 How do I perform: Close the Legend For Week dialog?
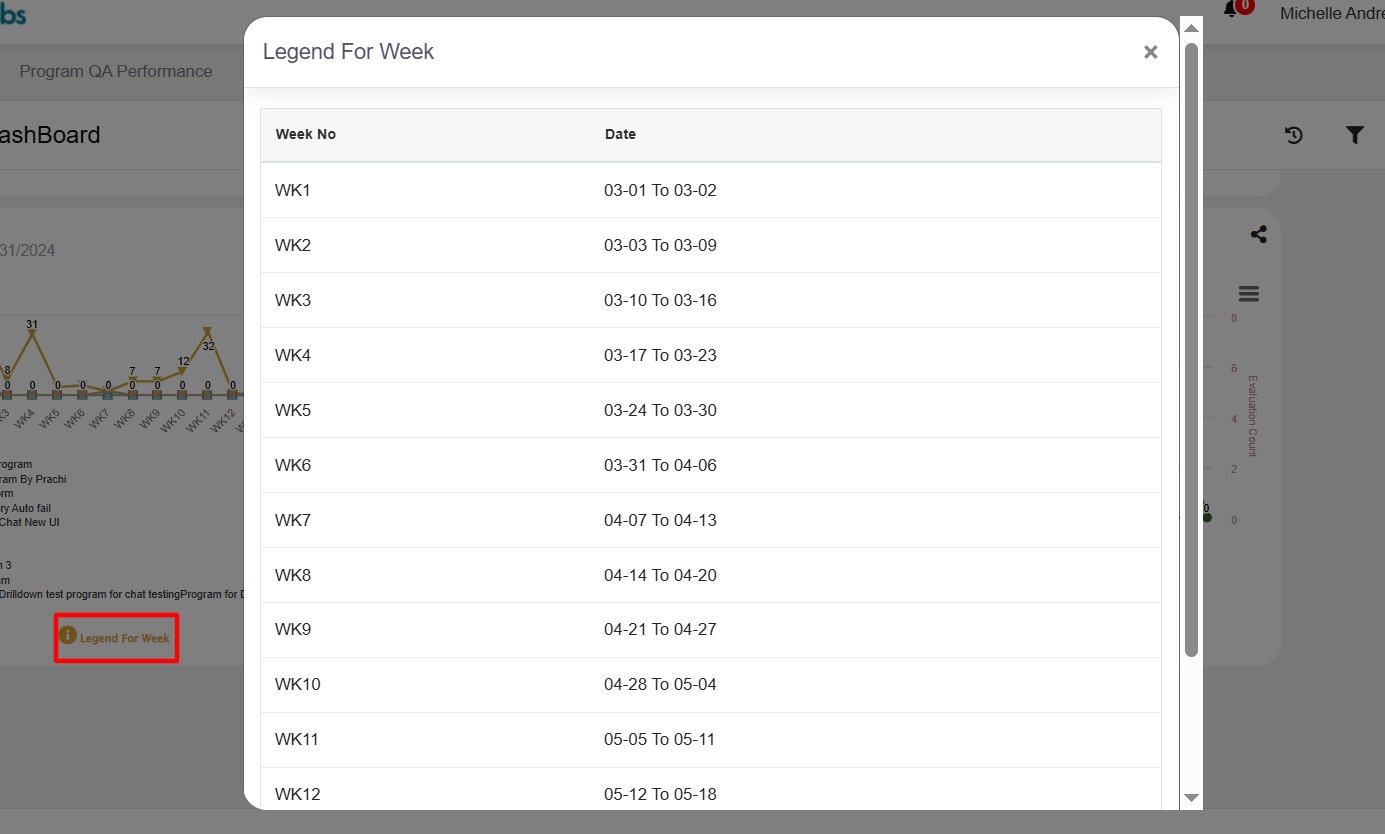click(x=1150, y=52)
